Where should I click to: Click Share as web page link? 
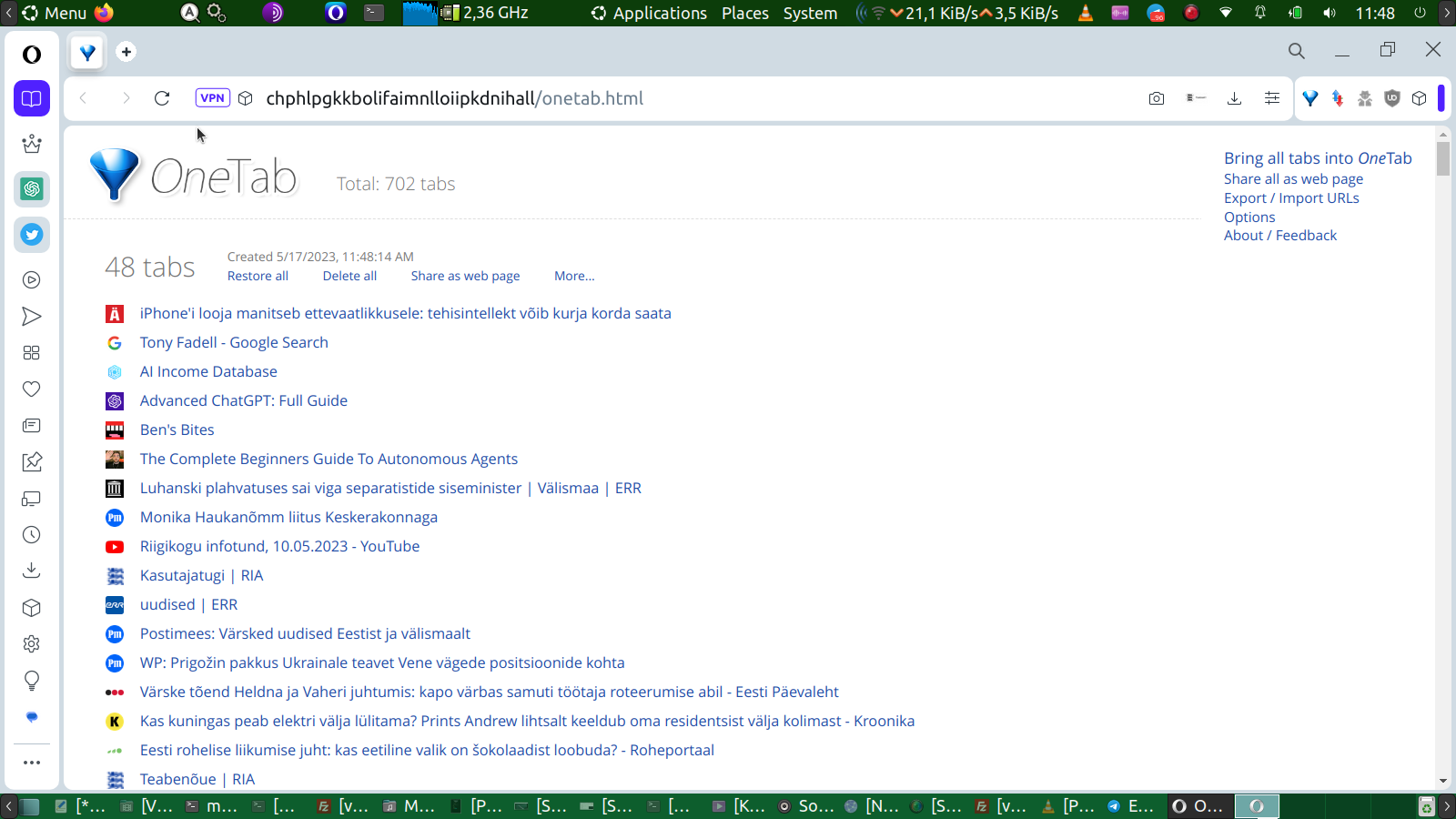[465, 276]
